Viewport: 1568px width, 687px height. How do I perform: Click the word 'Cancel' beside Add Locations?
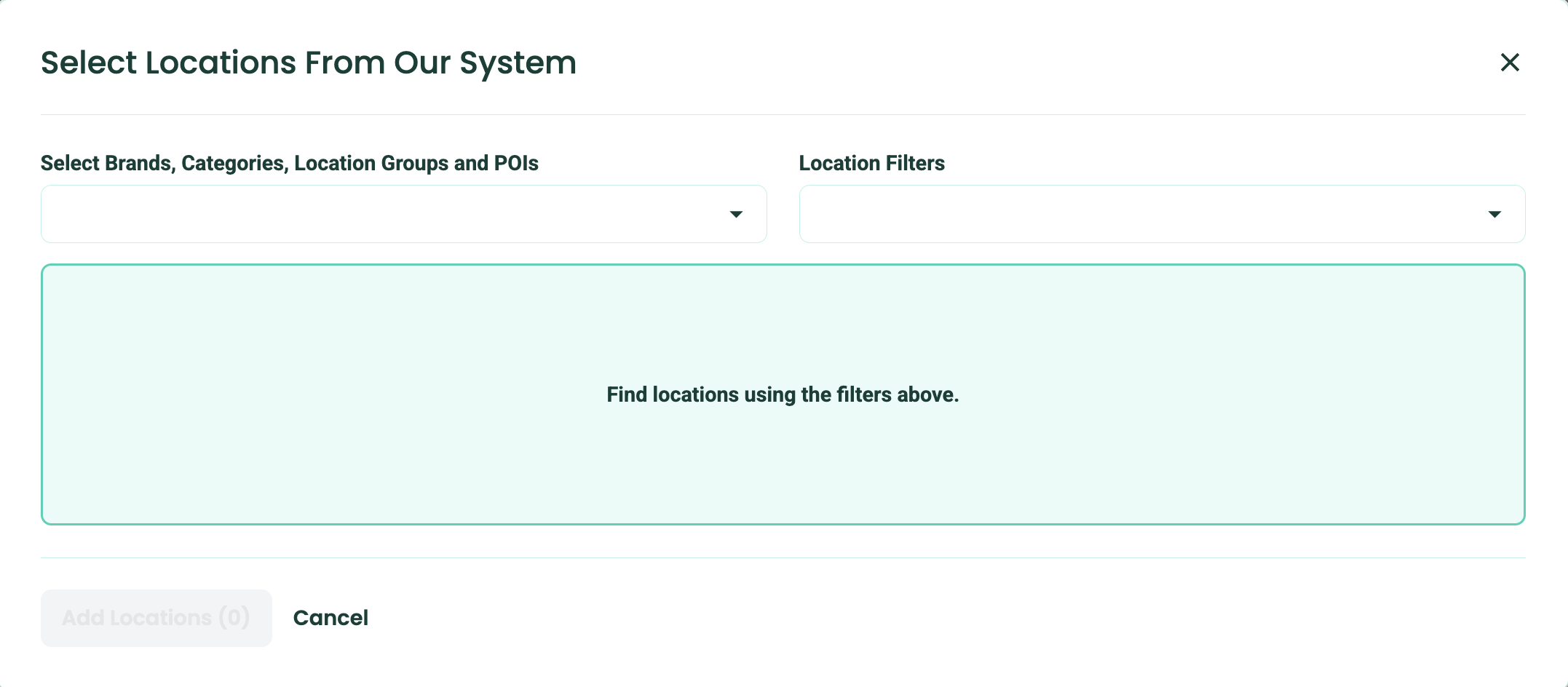click(330, 618)
